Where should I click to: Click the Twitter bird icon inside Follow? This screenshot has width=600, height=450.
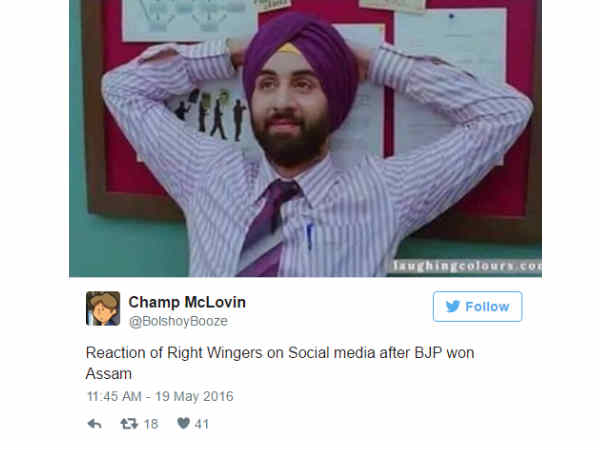[453, 306]
